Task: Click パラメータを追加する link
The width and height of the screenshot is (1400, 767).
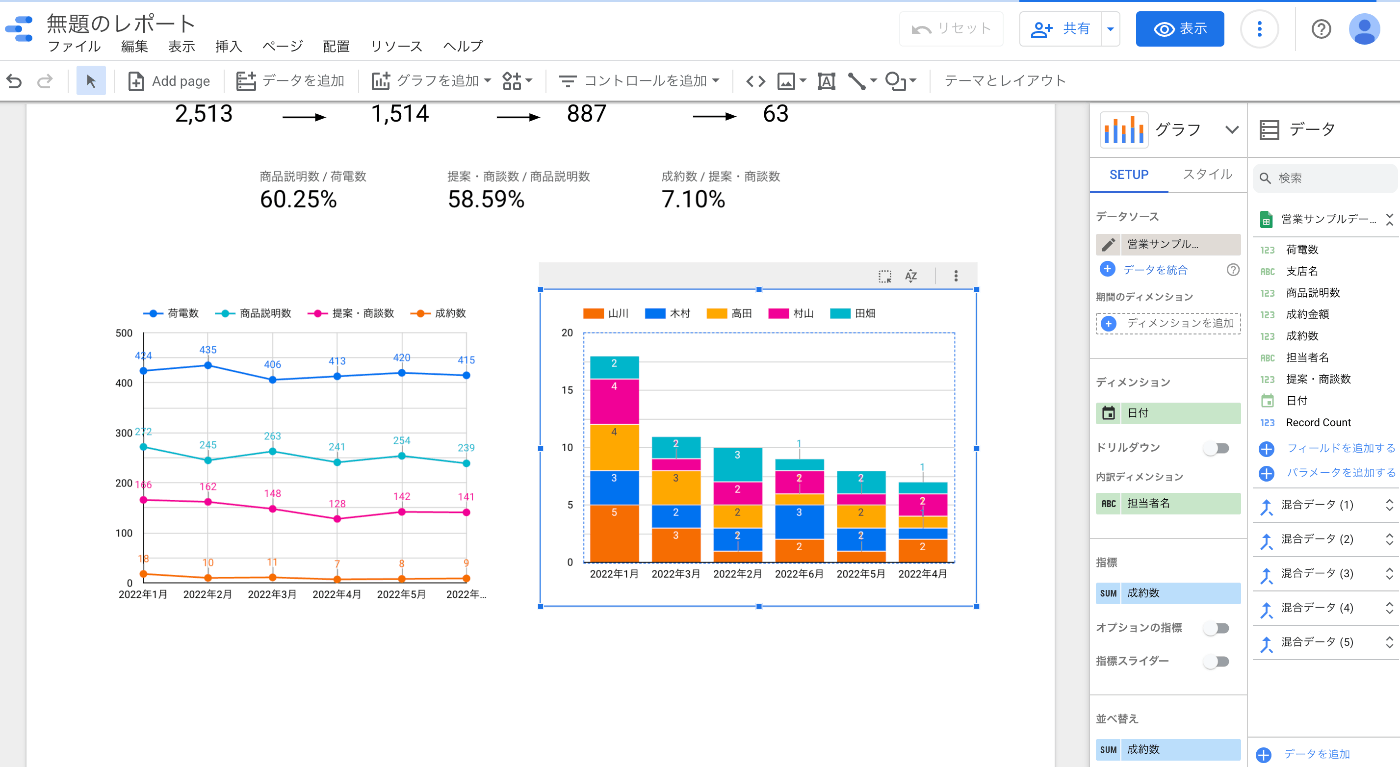Action: (x=1340, y=473)
